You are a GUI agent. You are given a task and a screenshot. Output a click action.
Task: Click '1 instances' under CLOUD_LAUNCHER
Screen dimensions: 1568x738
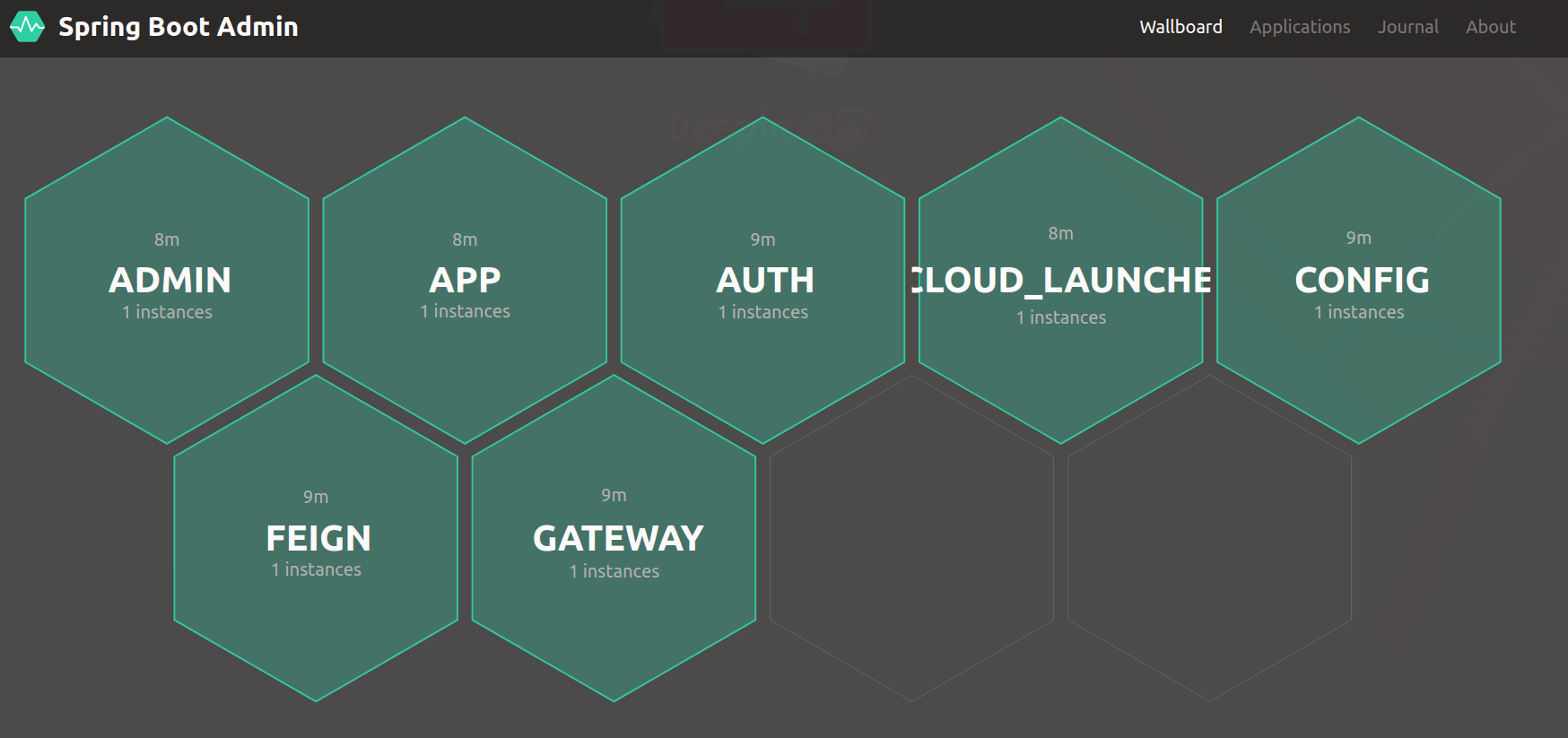click(x=1060, y=317)
